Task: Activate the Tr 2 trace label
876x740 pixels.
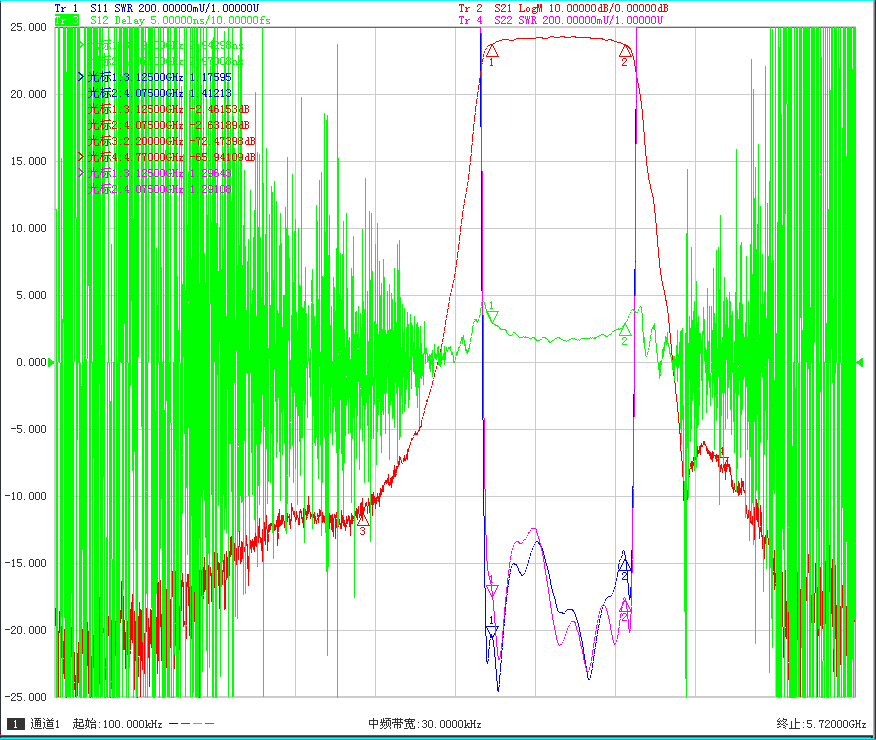Action: click(x=470, y=8)
